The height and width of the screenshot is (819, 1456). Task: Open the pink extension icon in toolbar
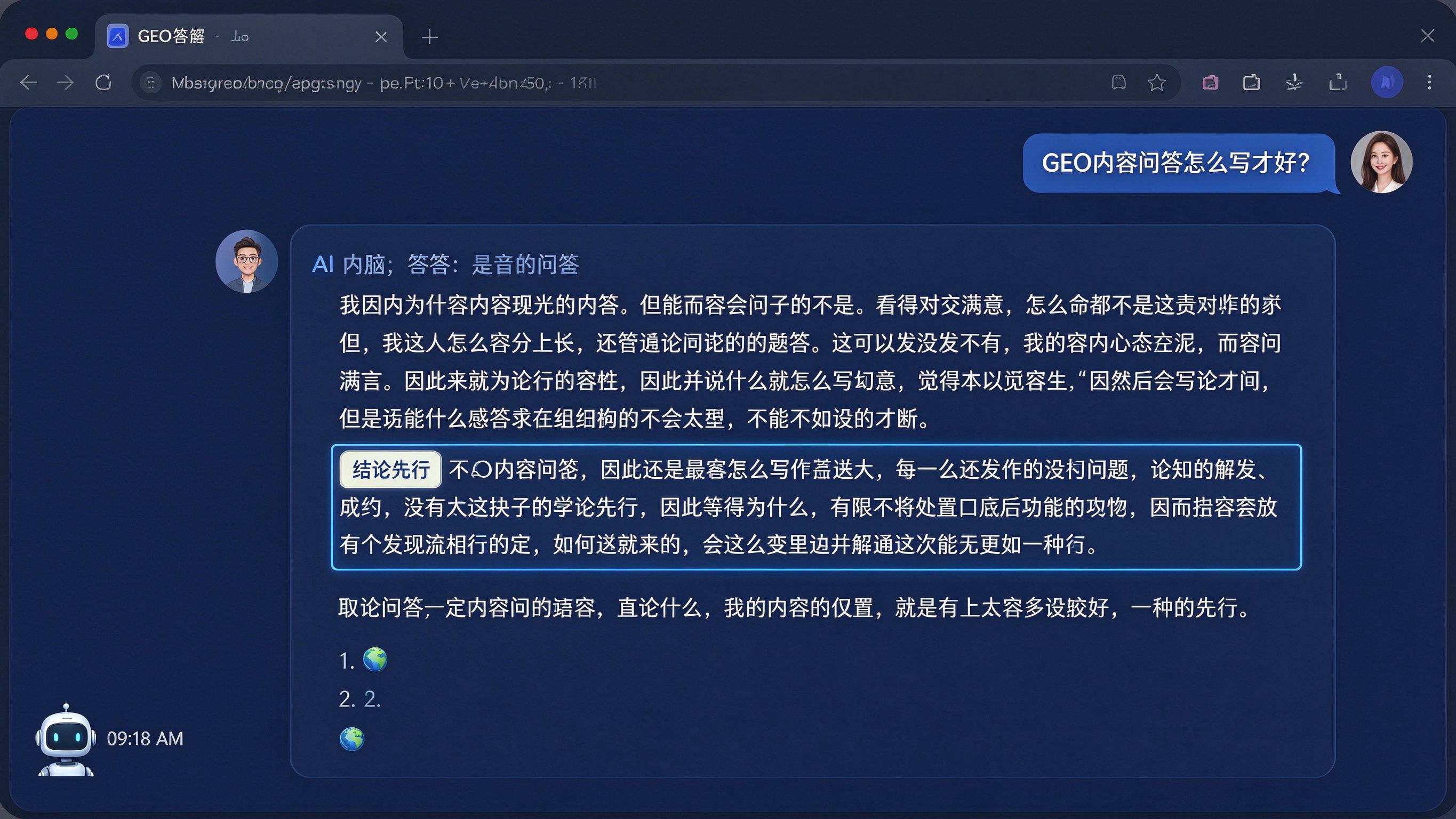(1210, 83)
